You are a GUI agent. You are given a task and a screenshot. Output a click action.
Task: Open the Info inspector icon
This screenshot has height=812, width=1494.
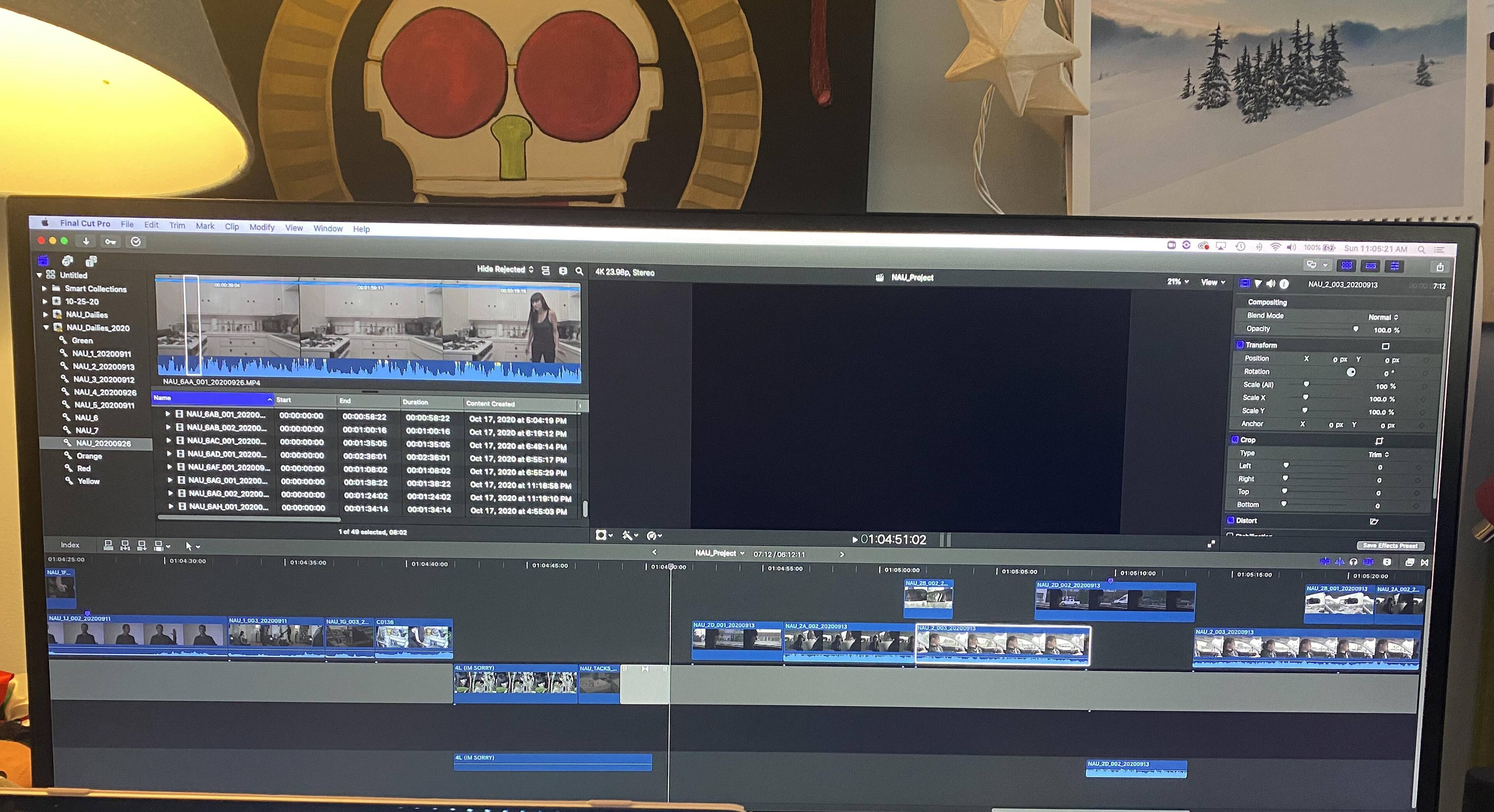click(1284, 284)
